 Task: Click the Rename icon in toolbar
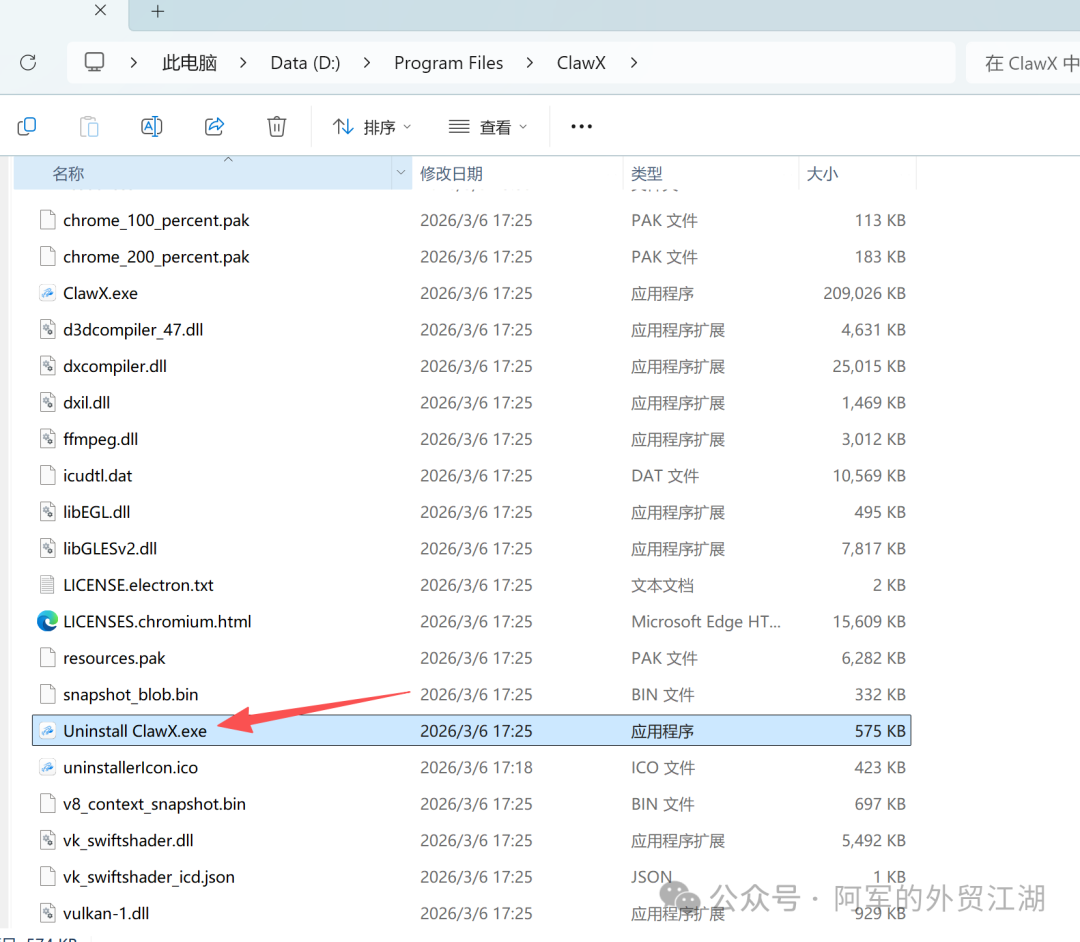click(x=151, y=126)
